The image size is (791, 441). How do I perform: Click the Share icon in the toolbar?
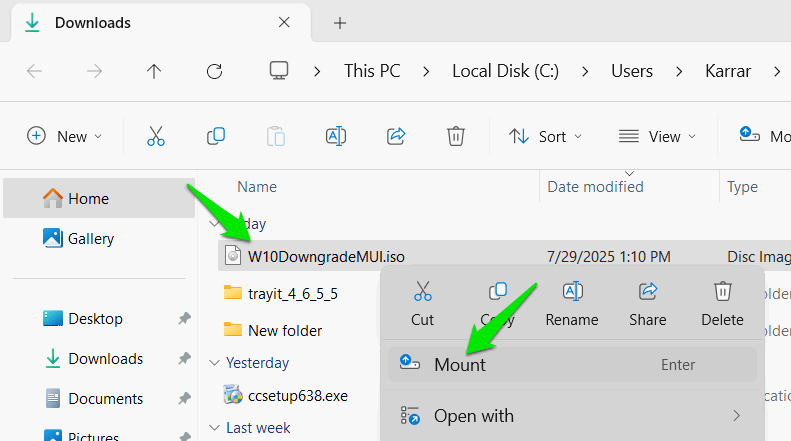(395, 136)
